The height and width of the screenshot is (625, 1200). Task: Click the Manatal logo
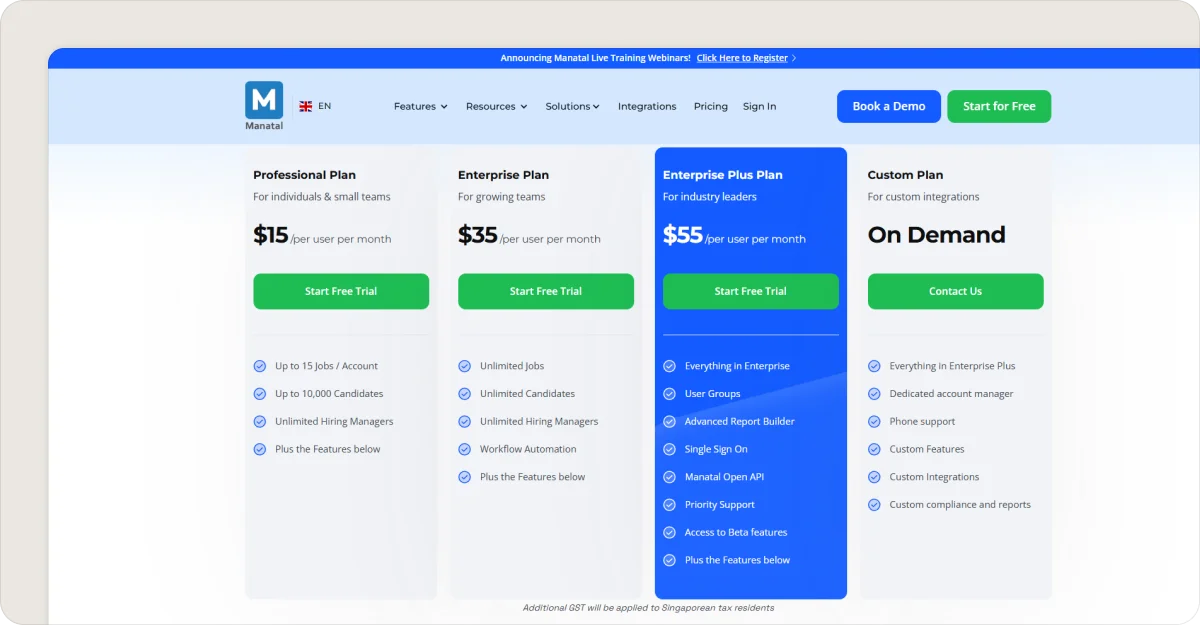coord(264,105)
